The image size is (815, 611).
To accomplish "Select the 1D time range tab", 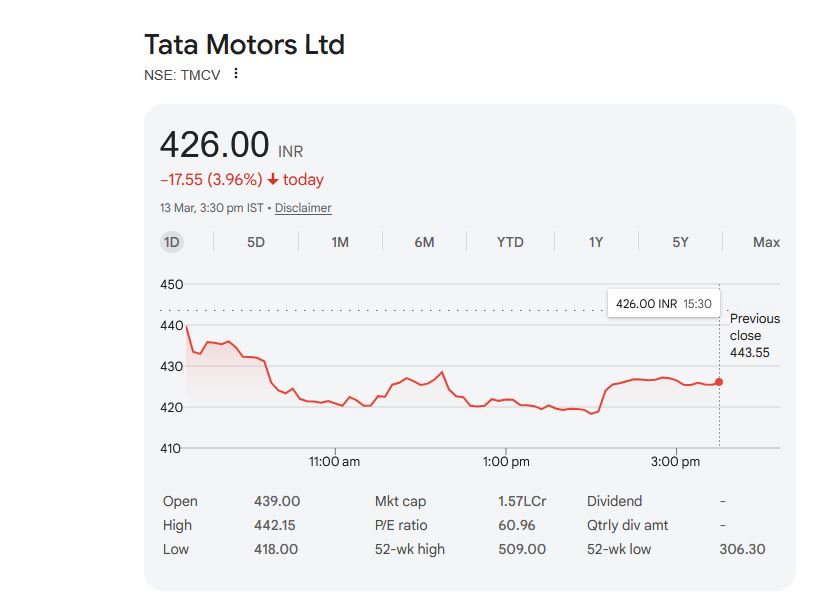I will point(172,242).
